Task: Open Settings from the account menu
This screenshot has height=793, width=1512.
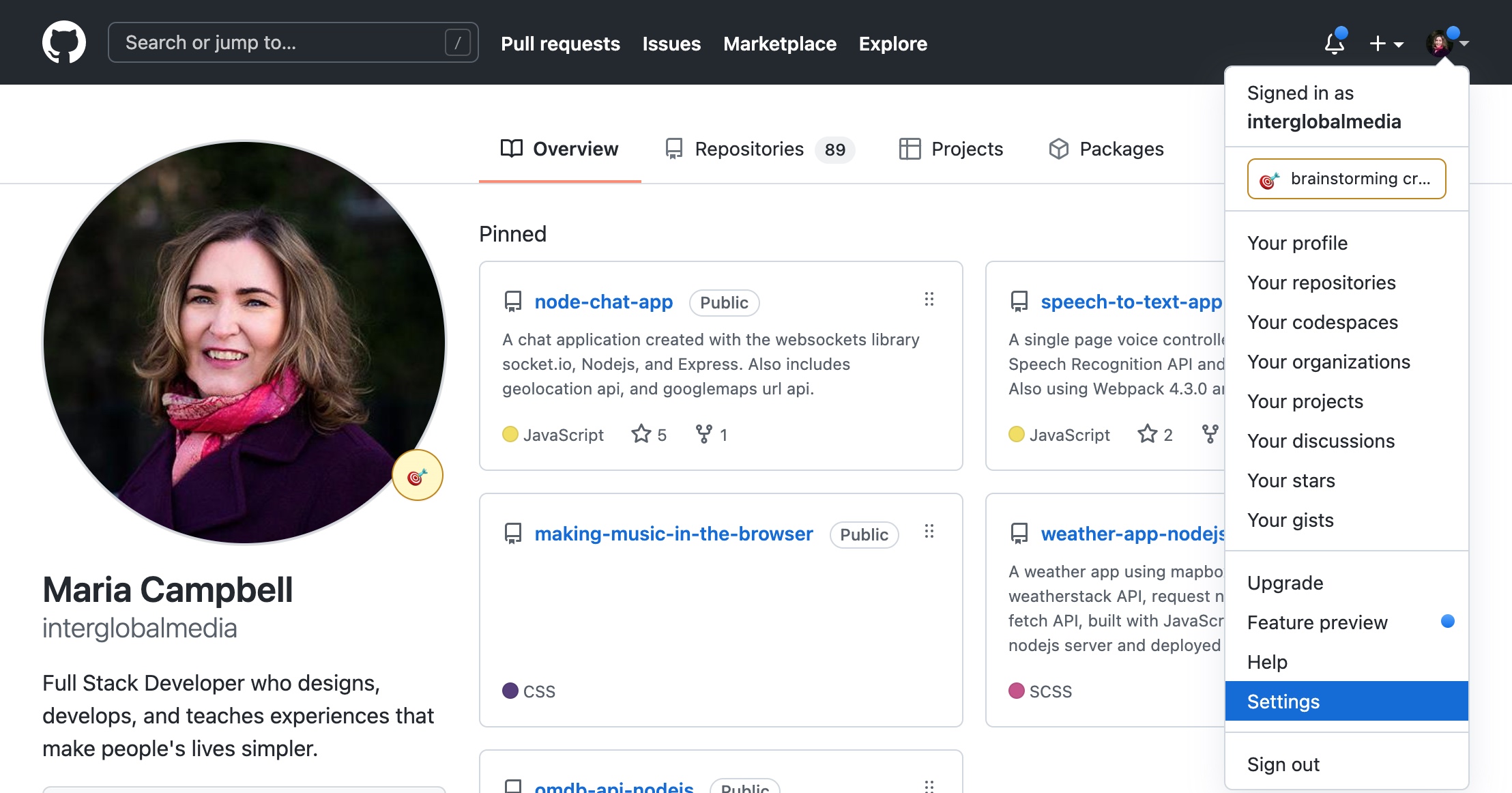Action: pyautogui.click(x=1283, y=701)
